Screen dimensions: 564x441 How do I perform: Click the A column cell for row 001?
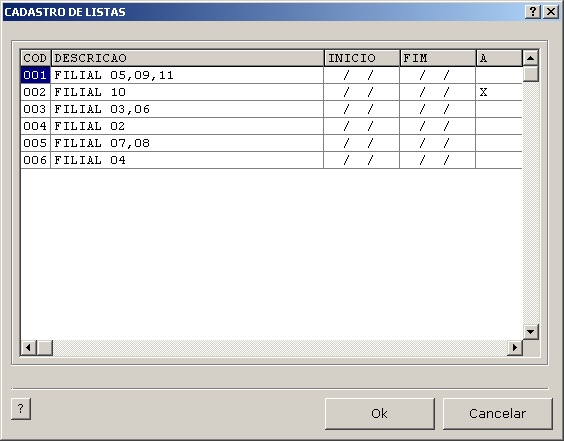[x=499, y=75]
